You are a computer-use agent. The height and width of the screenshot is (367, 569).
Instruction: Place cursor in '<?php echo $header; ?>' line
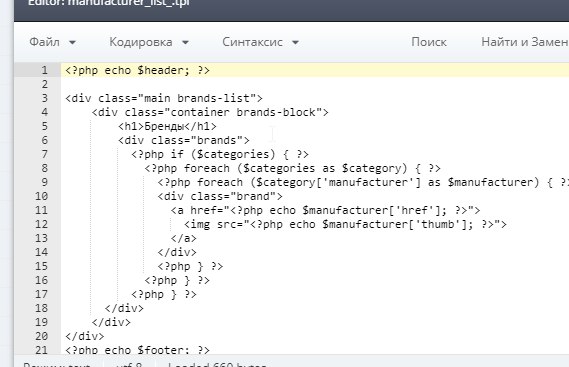click(138, 70)
